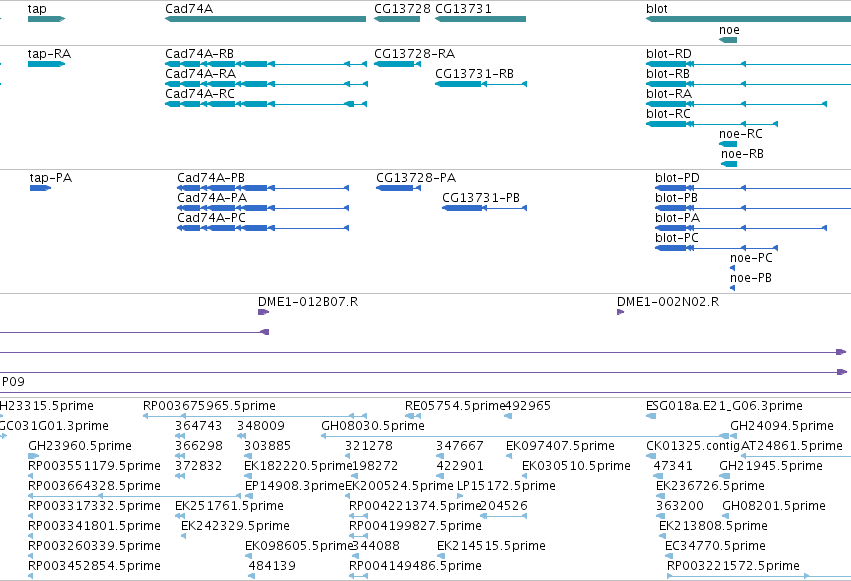Screen dimensions: 851x581
Task: Select the ESG018a.E21_G06.3prime EST label
Action: coord(724,406)
